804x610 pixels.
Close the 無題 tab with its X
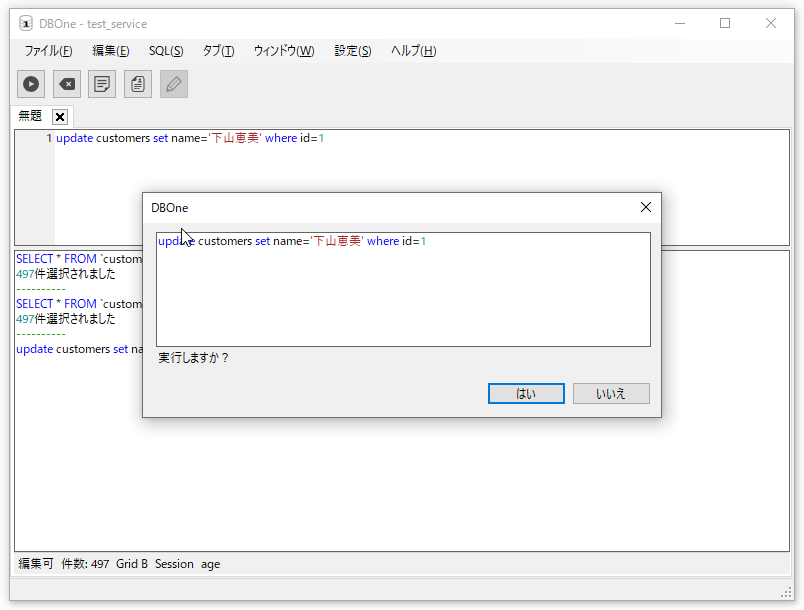(x=60, y=117)
